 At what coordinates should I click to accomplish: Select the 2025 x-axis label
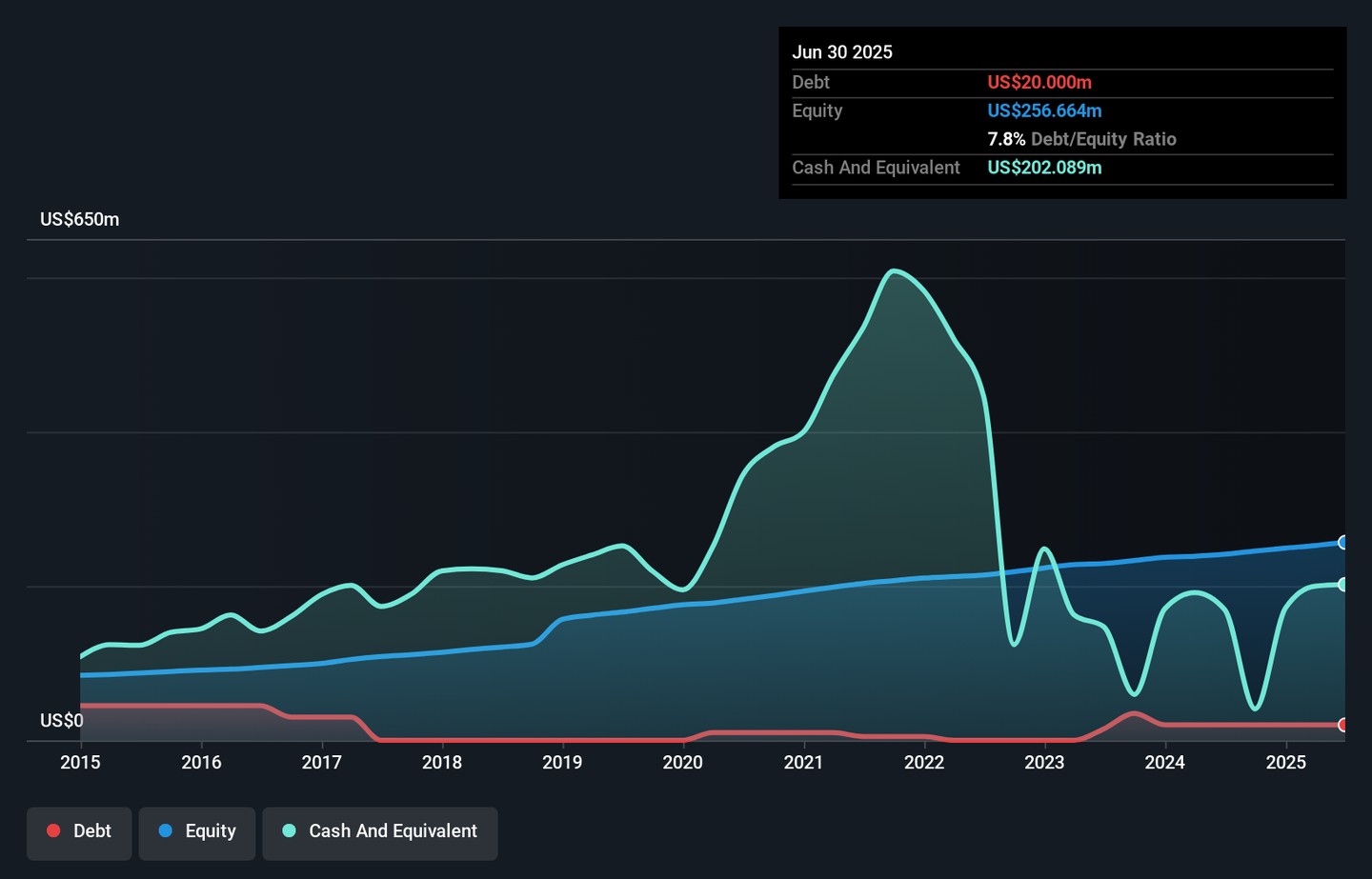(x=1285, y=762)
